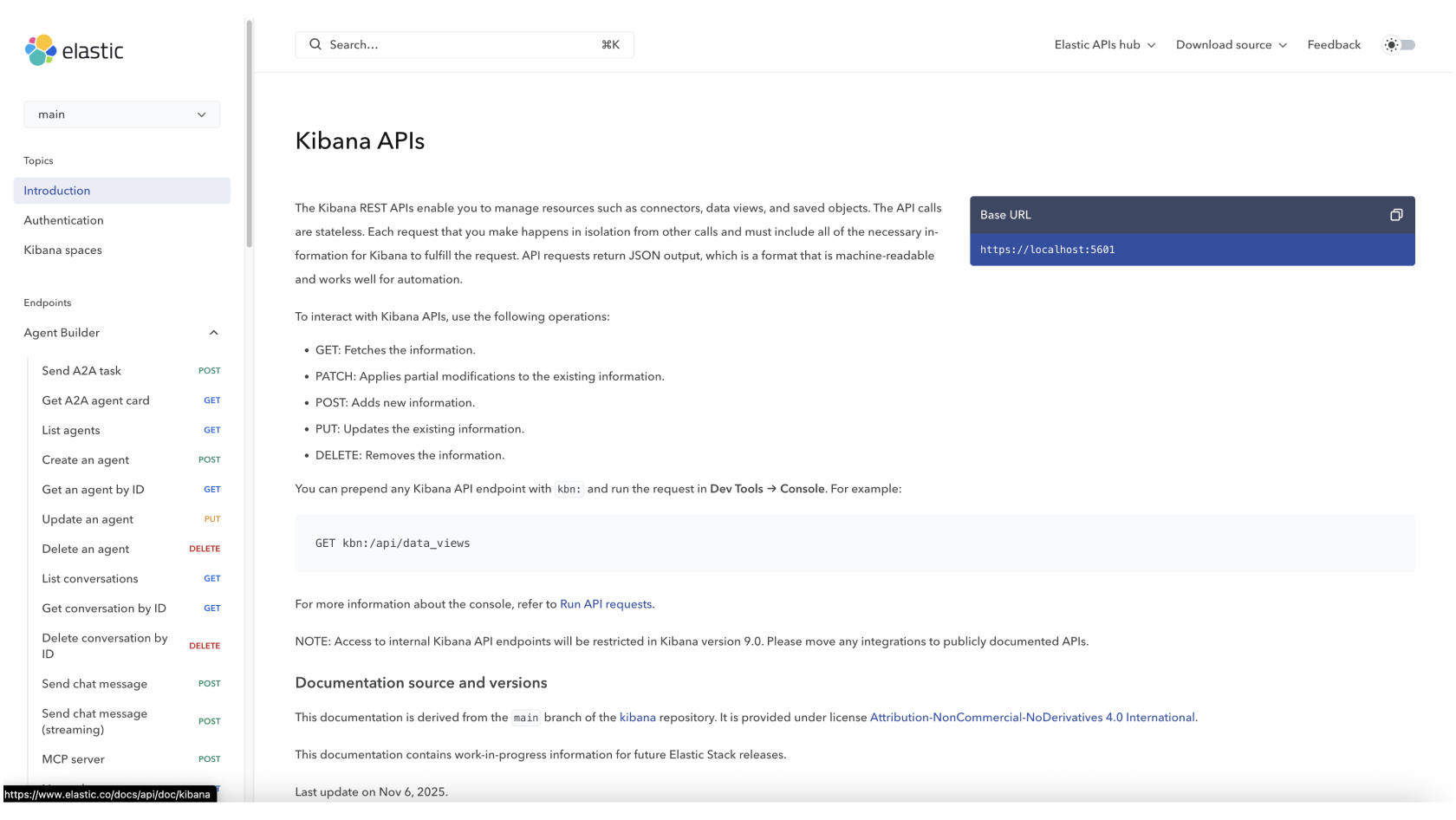Go to the Authentication topic
The image size is (1456, 820).
click(x=63, y=220)
